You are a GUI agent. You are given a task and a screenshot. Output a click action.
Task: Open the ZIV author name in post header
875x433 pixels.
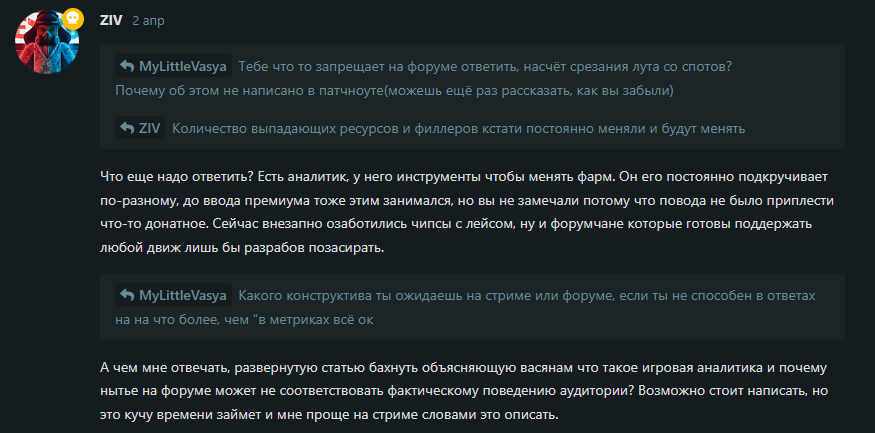[x=111, y=21]
